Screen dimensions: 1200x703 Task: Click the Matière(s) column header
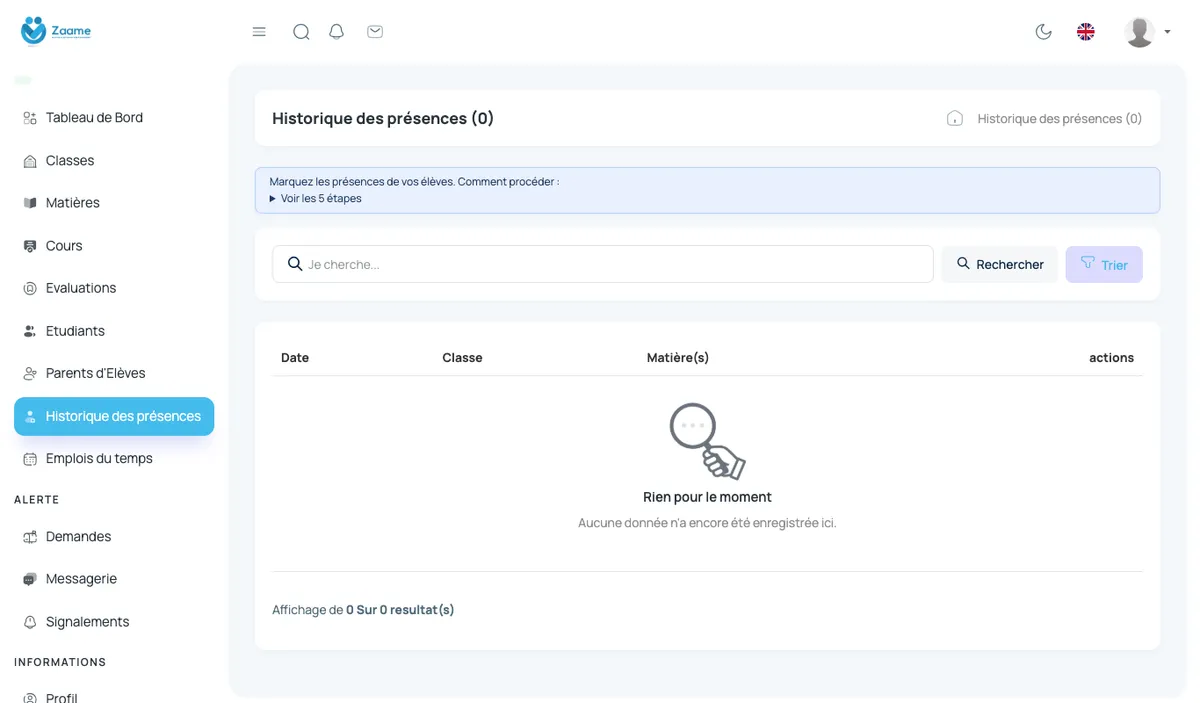click(x=678, y=358)
